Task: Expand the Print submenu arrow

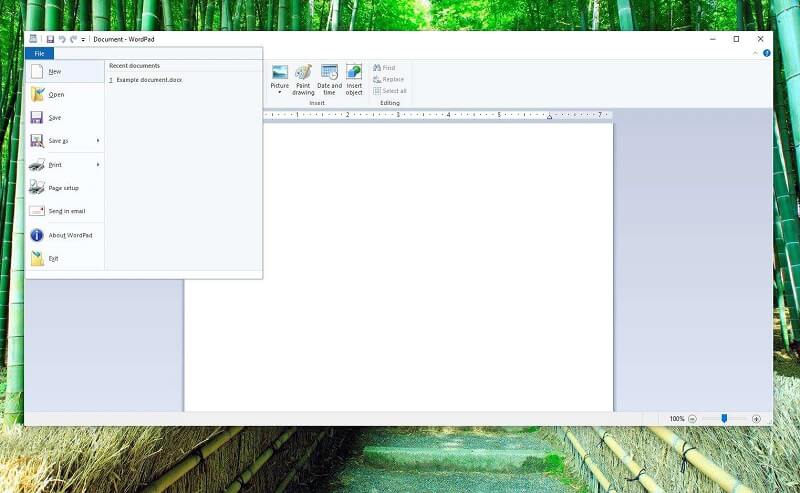Action: click(x=98, y=165)
